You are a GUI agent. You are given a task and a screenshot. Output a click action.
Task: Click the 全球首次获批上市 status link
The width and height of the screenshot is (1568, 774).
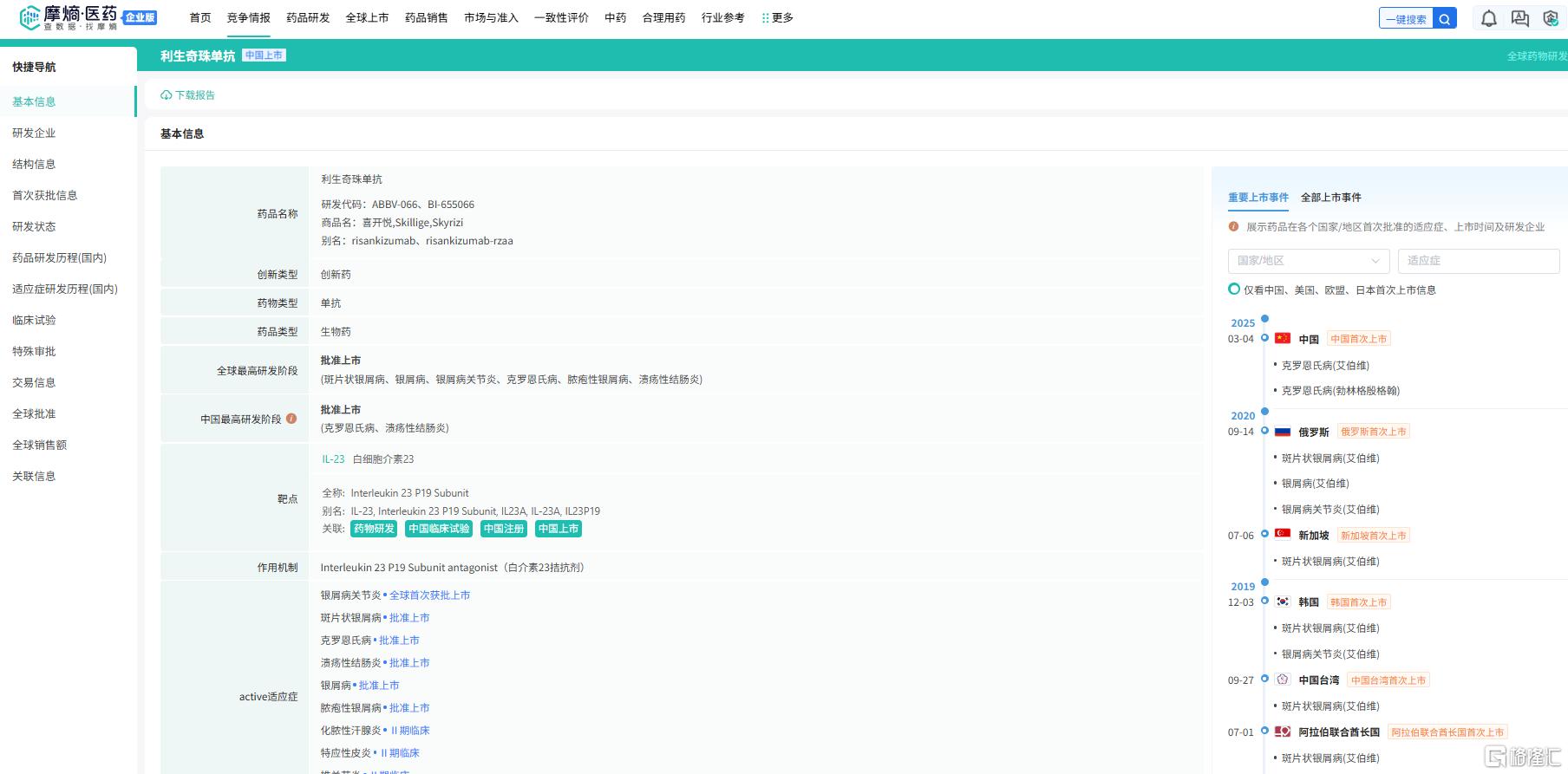point(429,595)
